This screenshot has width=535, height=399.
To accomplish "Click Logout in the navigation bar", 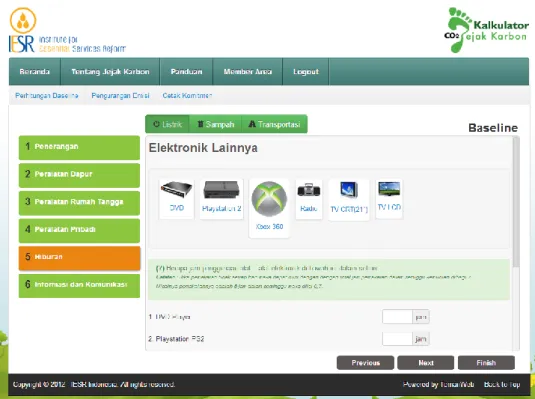I will (x=306, y=72).
